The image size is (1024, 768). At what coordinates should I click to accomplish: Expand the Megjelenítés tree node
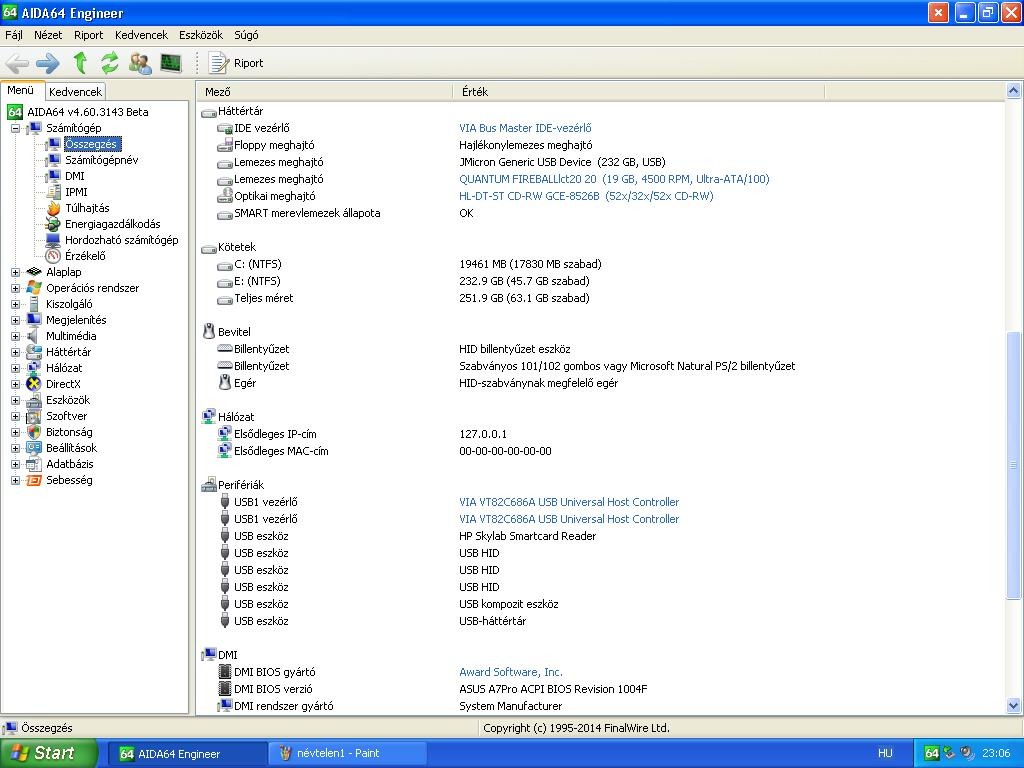coord(16,320)
